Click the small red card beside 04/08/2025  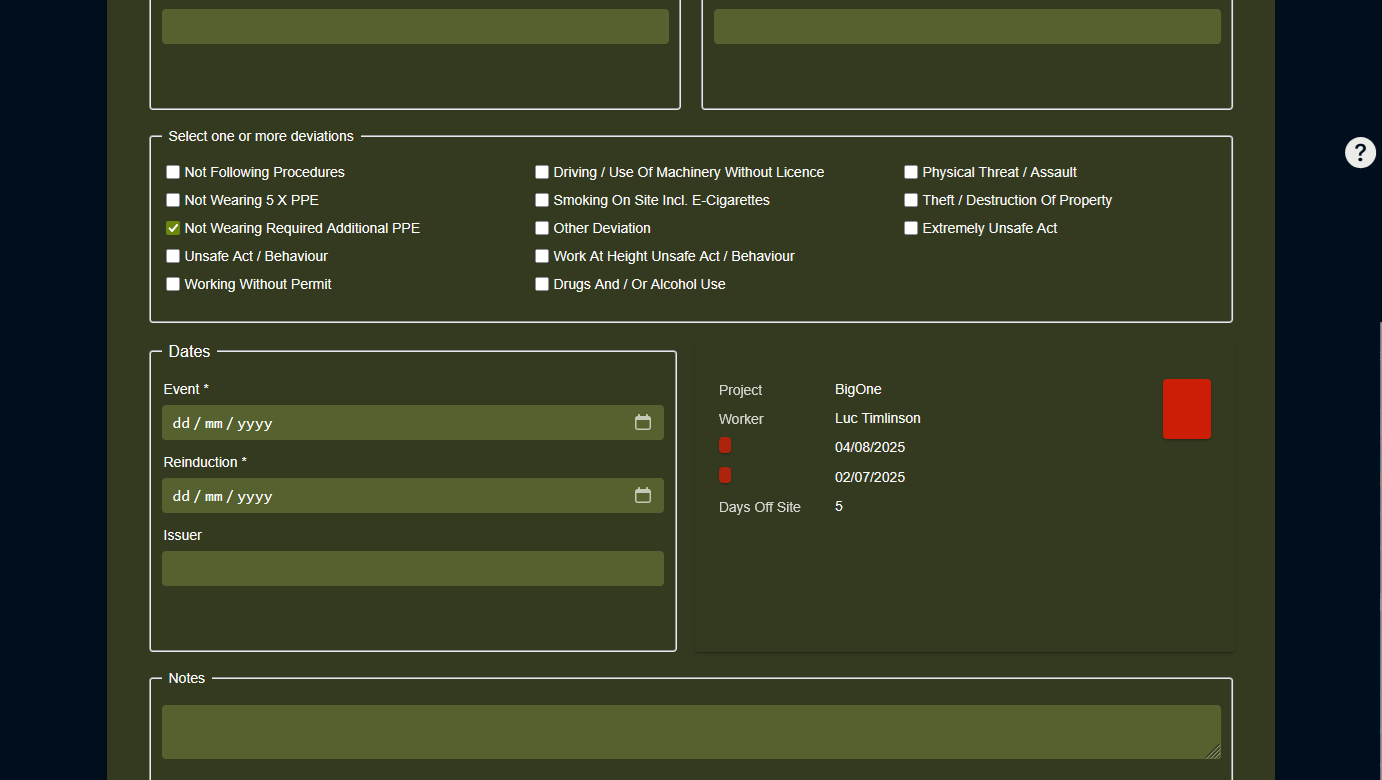[x=725, y=446]
